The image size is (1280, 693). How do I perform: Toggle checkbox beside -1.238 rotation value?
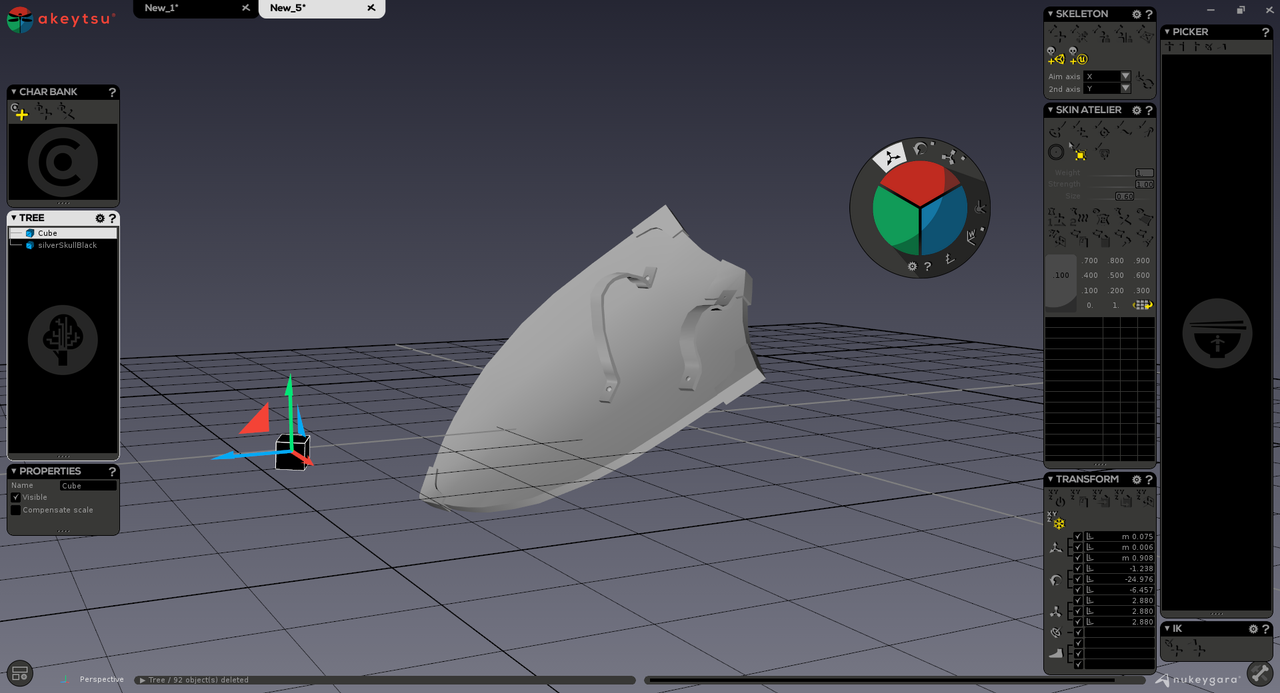point(1078,569)
